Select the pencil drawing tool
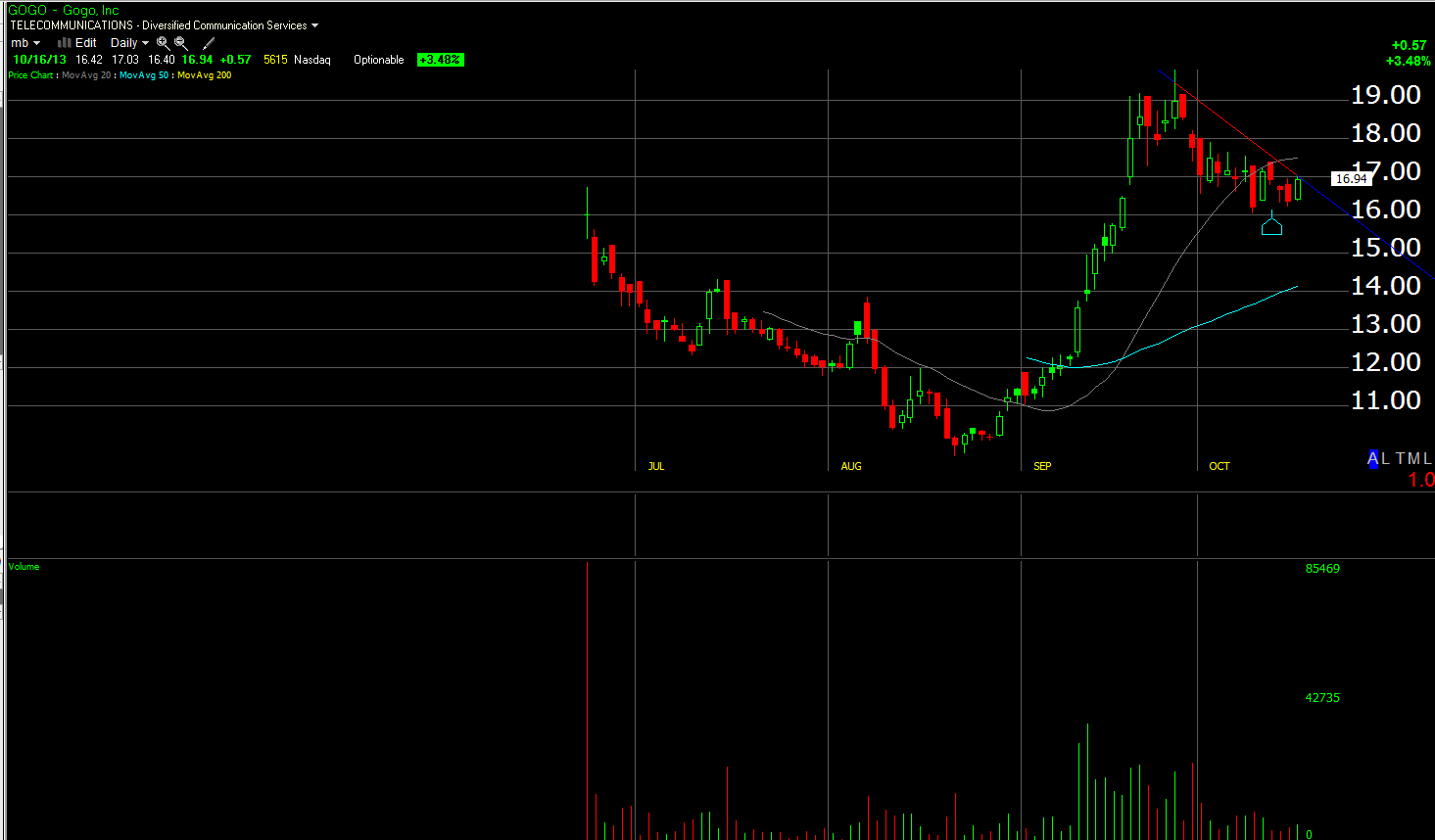1435x840 pixels. 209,43
